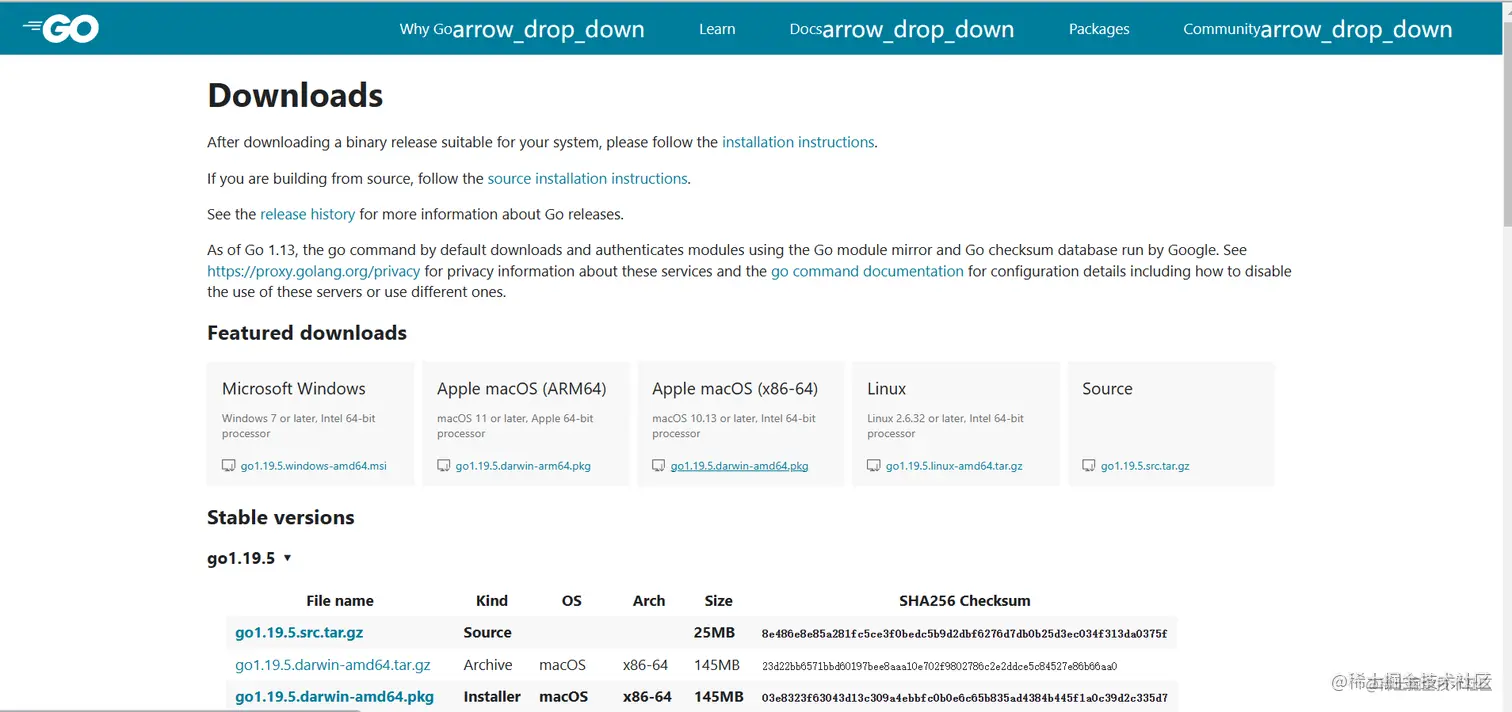Click the SHA256 Checksum column header
This screenshot has height=712, width=1512.
tap(964, 601)
